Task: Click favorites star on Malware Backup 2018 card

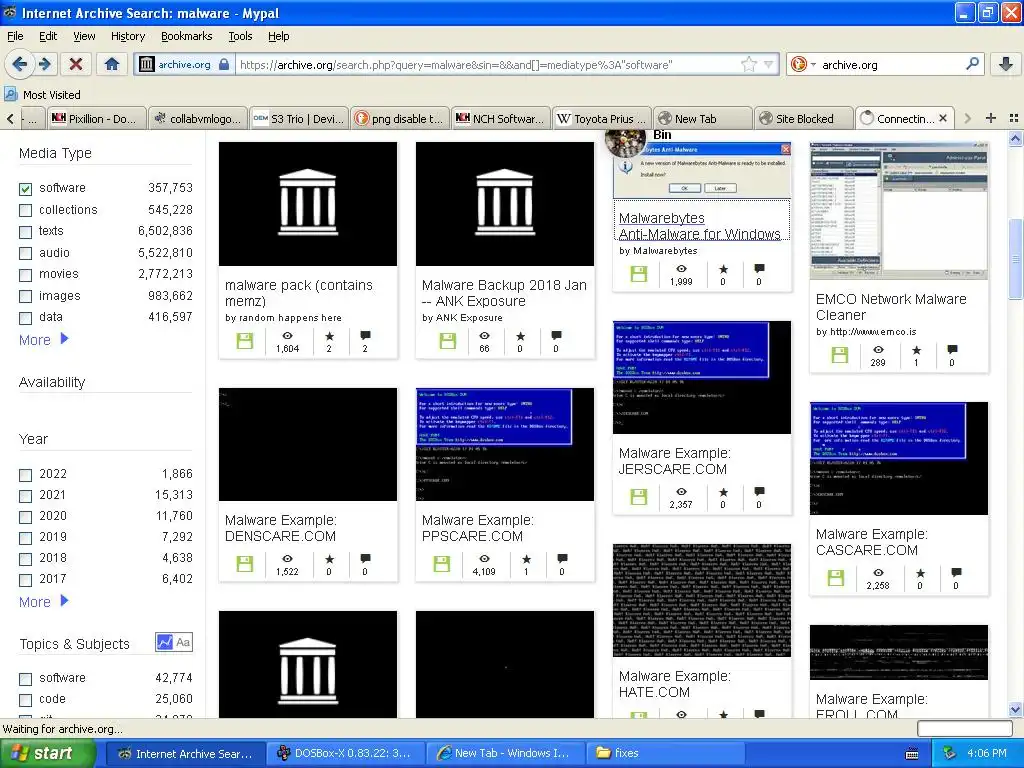Action: coord(520,336)
